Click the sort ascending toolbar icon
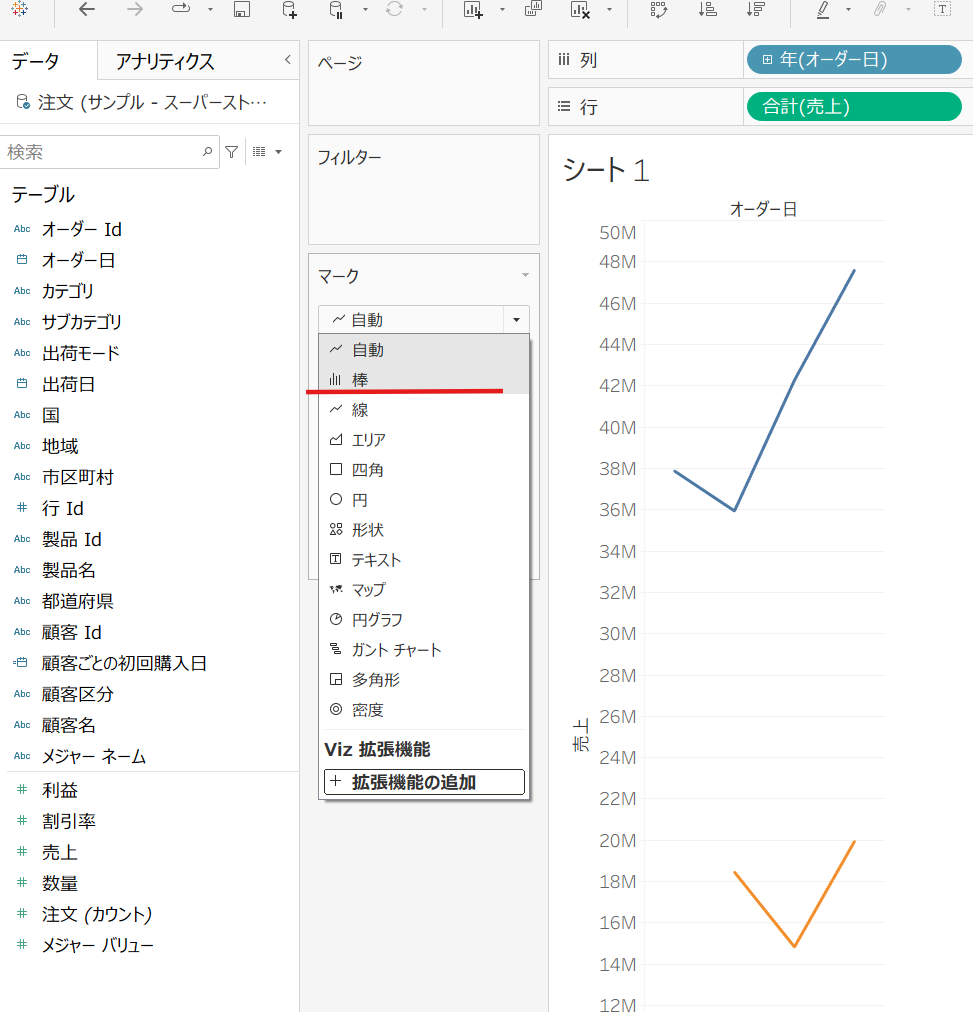The width and height of the screenshot is (973, 1012). [x=708, y=10]
